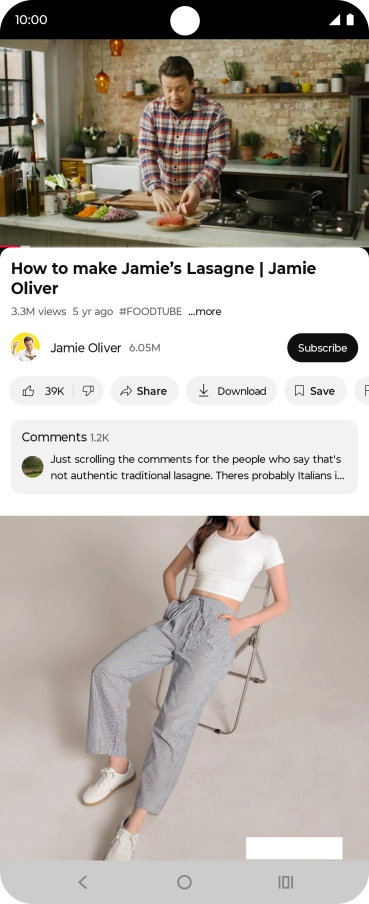Open the fashion ad image below comments
The width and height of the screenshot is (369, 904).
point(184,688)
